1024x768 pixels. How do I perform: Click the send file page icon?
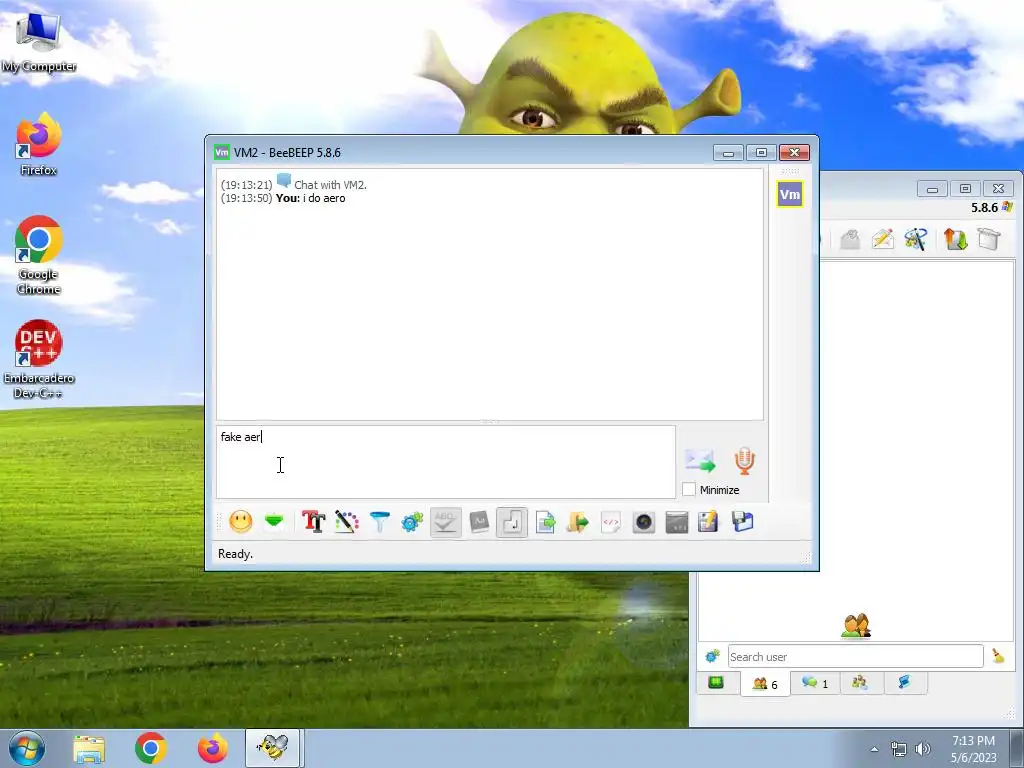point(545,522)
